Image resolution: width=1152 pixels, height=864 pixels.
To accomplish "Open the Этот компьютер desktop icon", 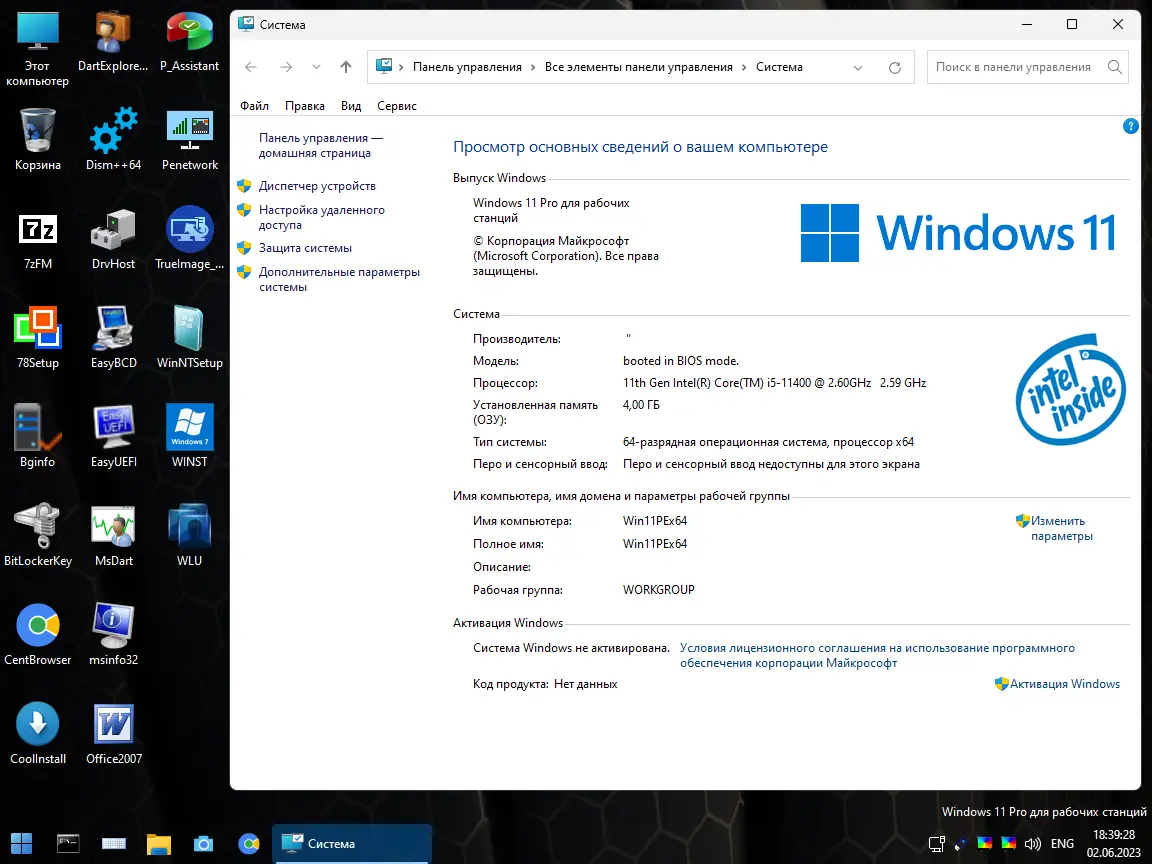I will (37, 49).
